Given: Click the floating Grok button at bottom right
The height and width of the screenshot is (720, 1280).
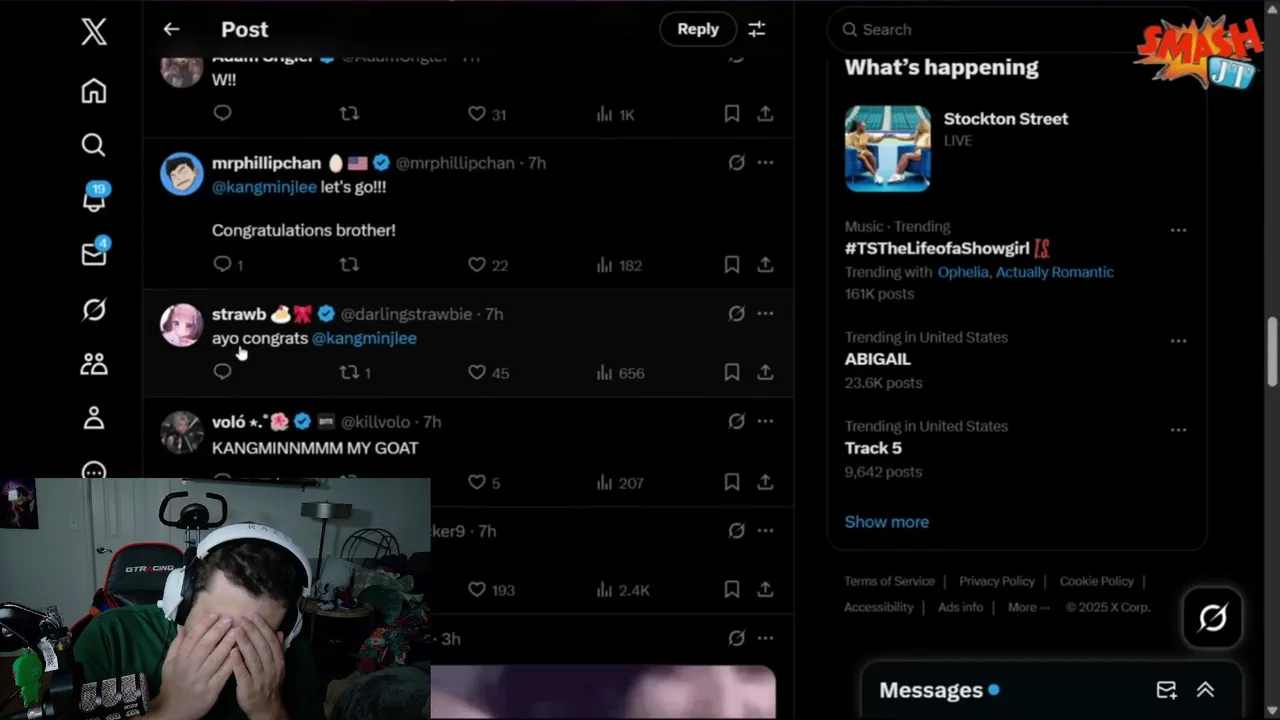Looking at the screenshot, I should pos(1212,618).
